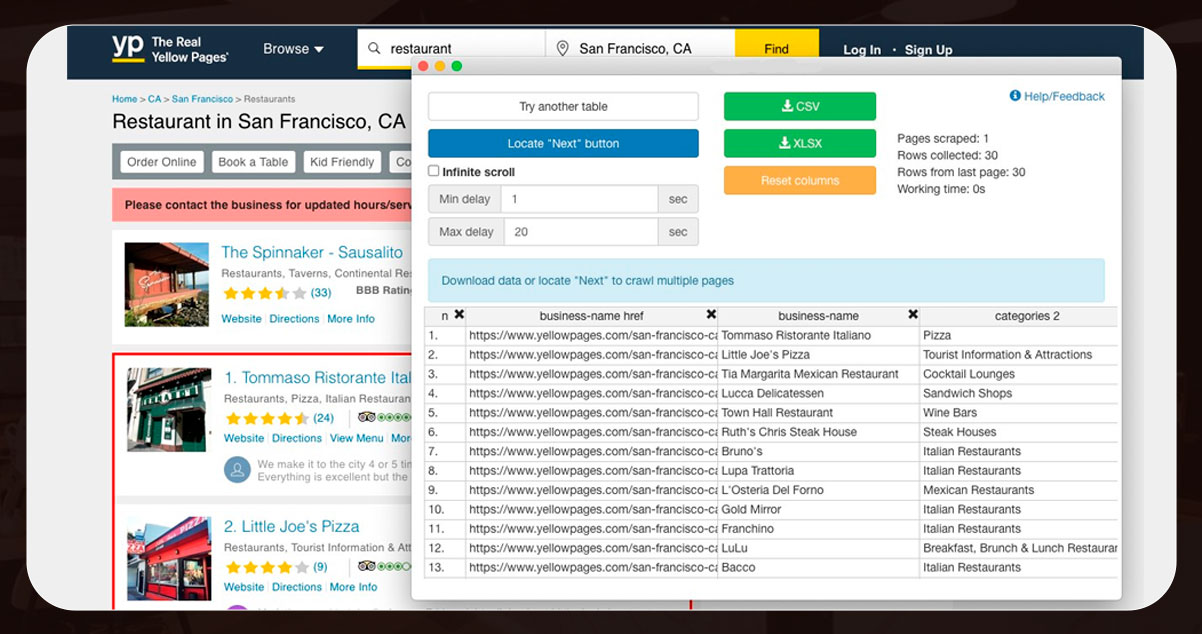Click the search magnifier icon

[x=374, y=48]
